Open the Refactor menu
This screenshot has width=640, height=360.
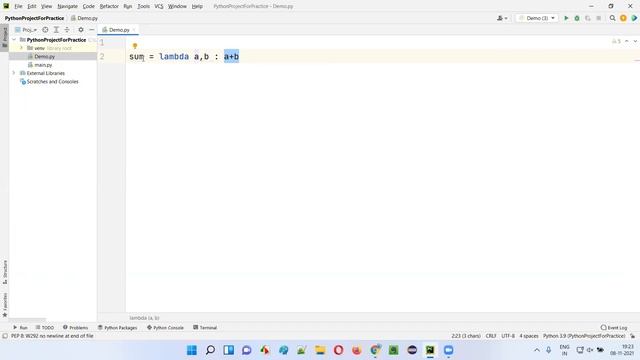tap(109, 6)
